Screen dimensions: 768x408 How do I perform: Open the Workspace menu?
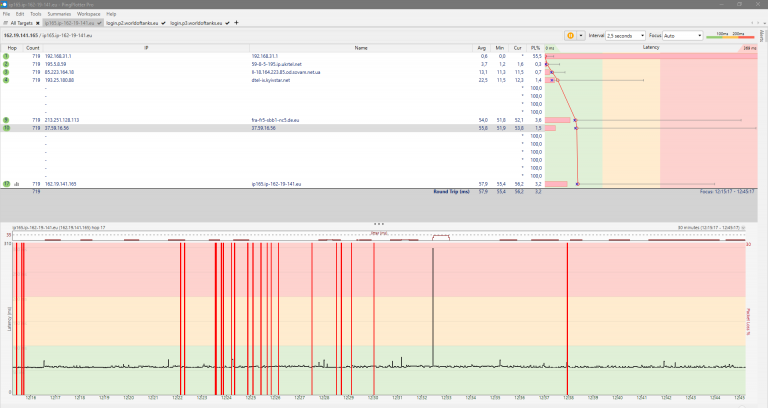click(x=89, y=14)
